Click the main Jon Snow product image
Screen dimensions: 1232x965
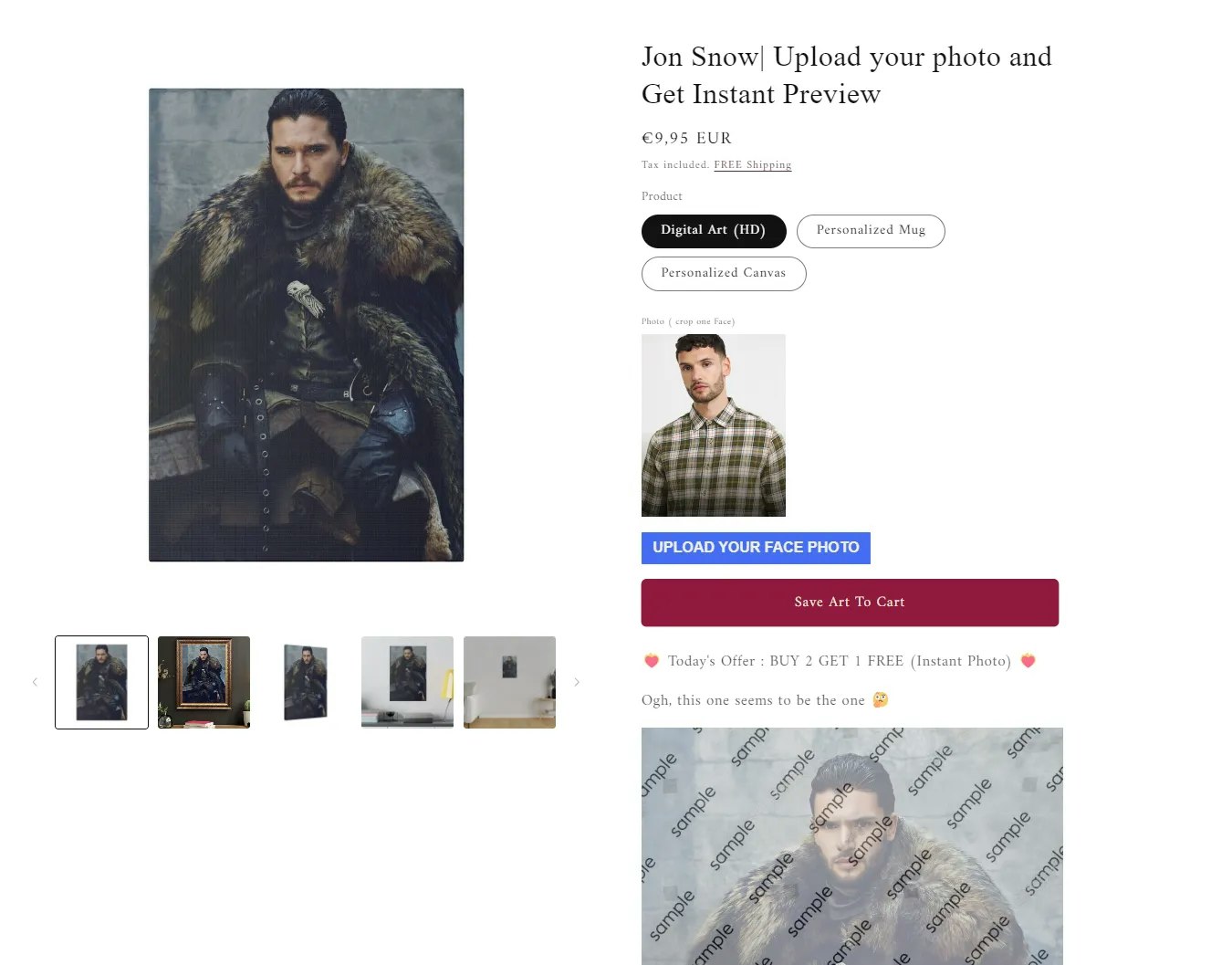(x=307, y=325)
